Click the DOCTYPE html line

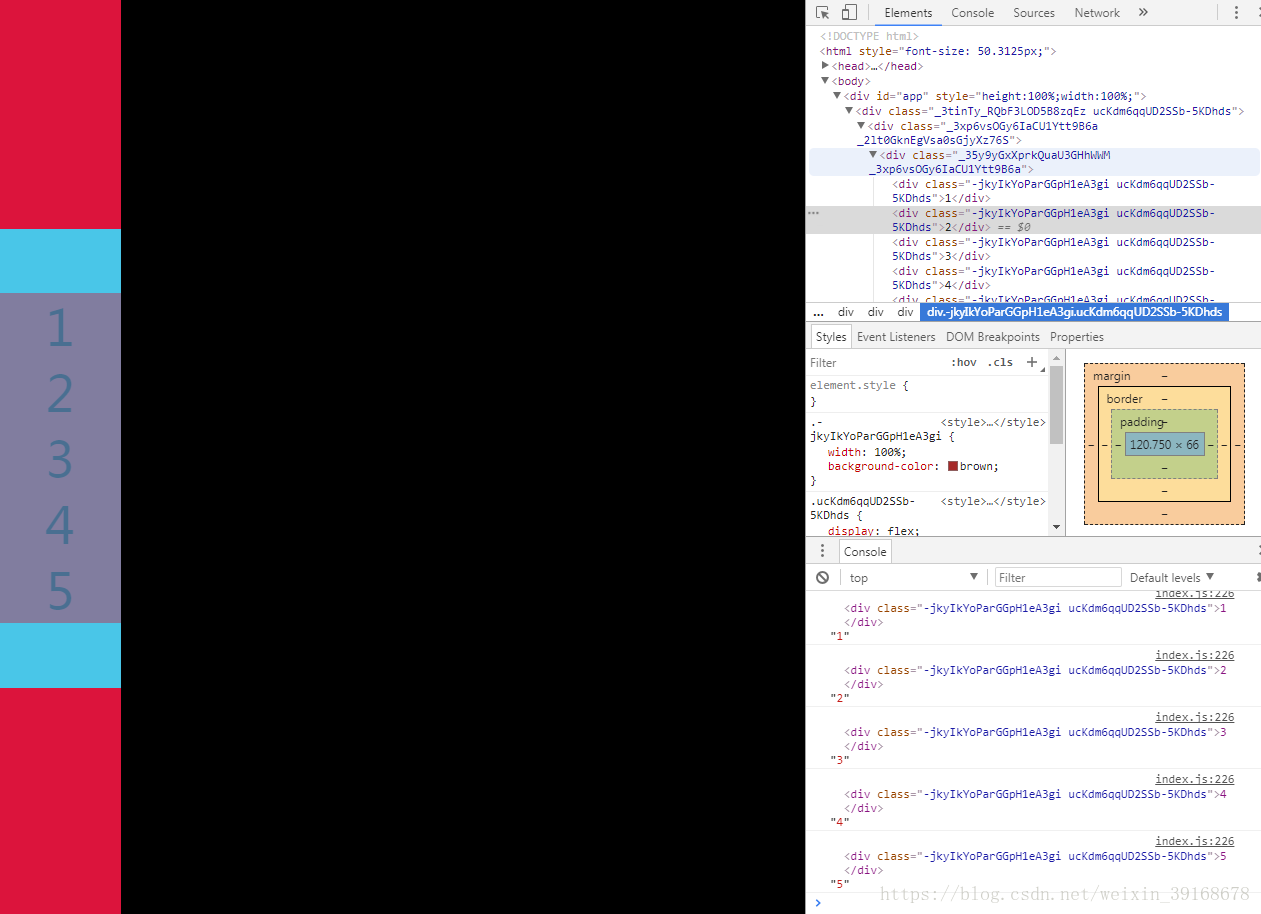coord(869,36)
